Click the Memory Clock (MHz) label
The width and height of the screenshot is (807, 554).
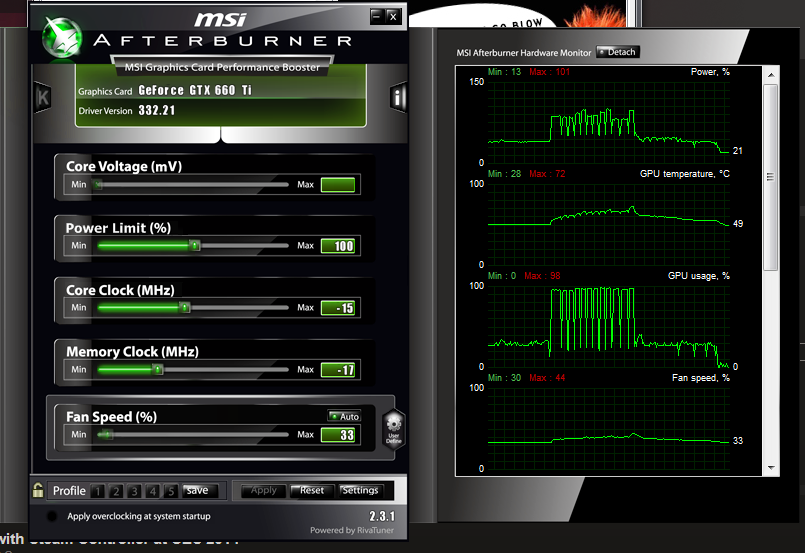132,352
